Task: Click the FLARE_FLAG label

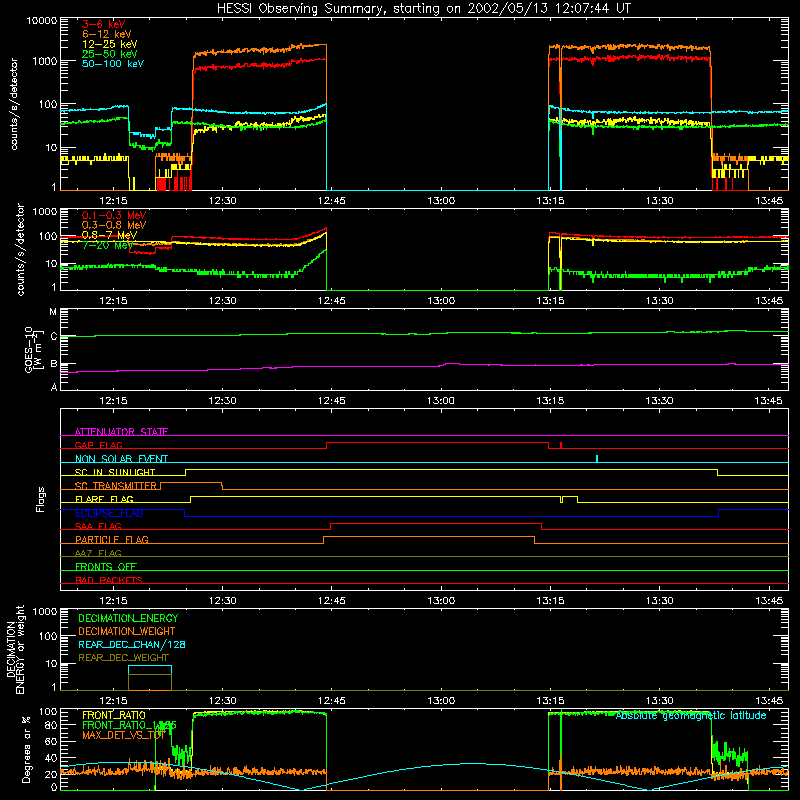Action: (x=104, y=499)
